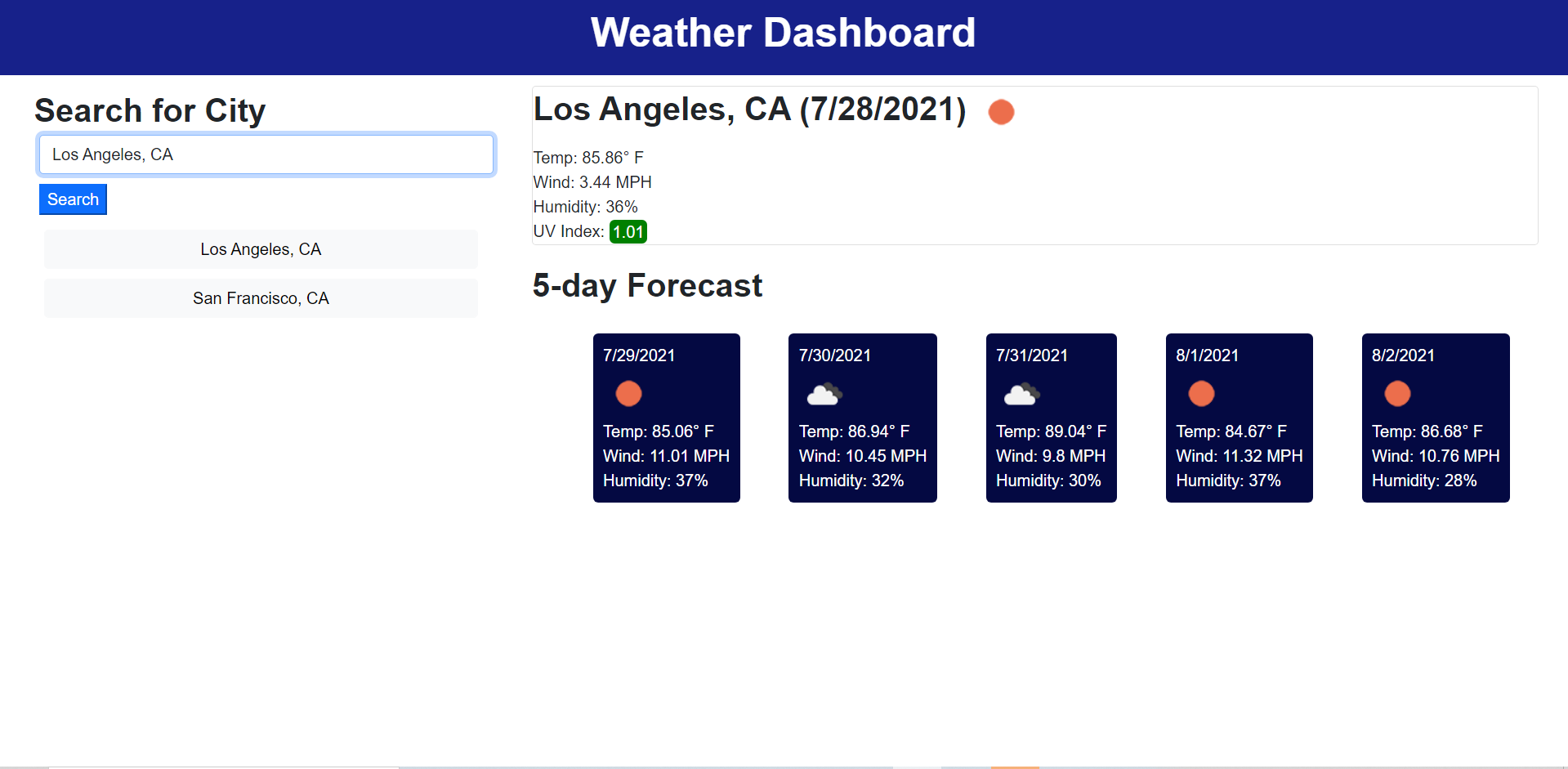Select the 7/30/2021 forecast card
Screen dimensions: 1568x769
[x=862, y=418]
